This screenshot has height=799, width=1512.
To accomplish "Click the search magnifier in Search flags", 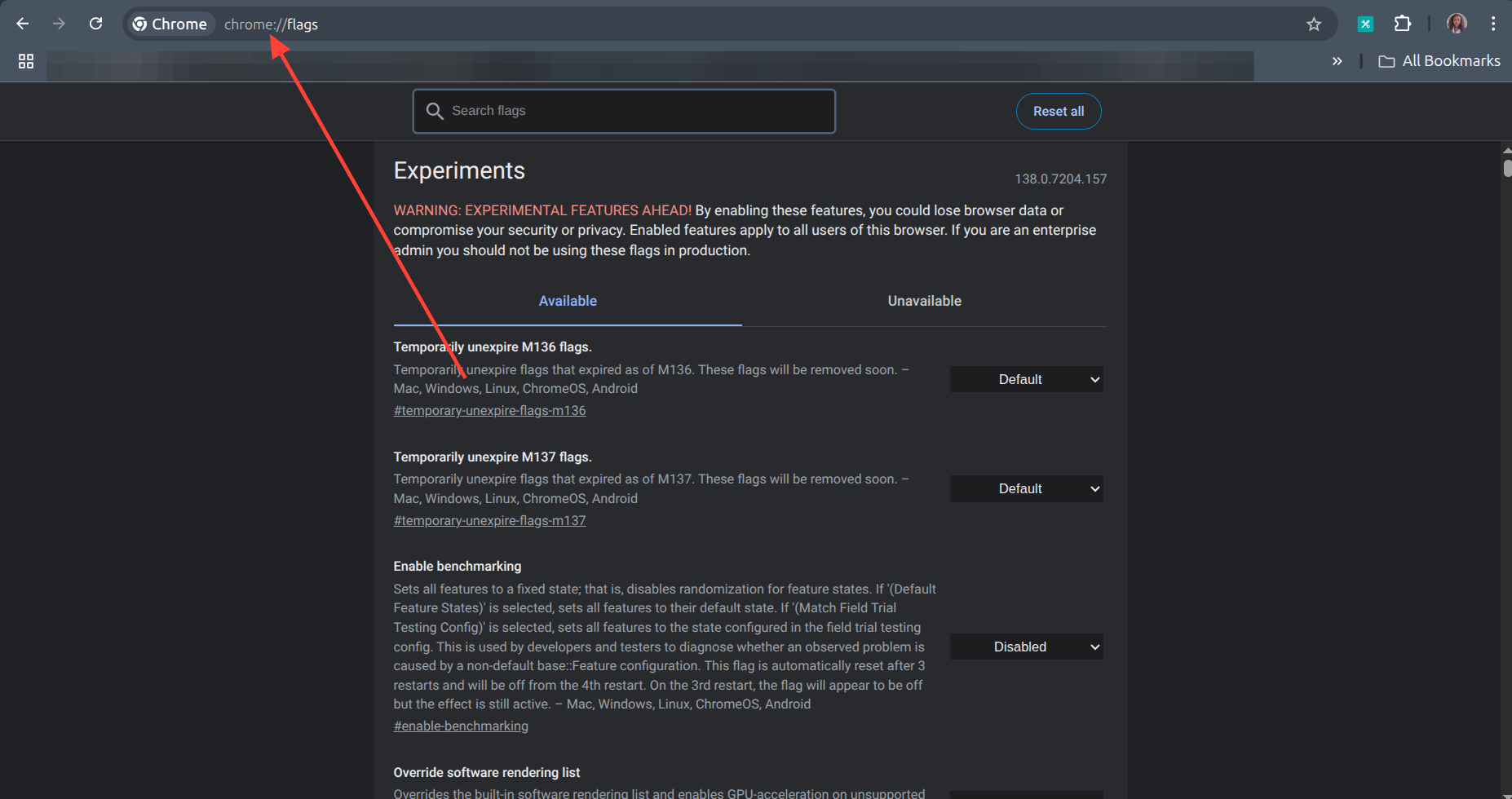I will click(x=435, y=111).
